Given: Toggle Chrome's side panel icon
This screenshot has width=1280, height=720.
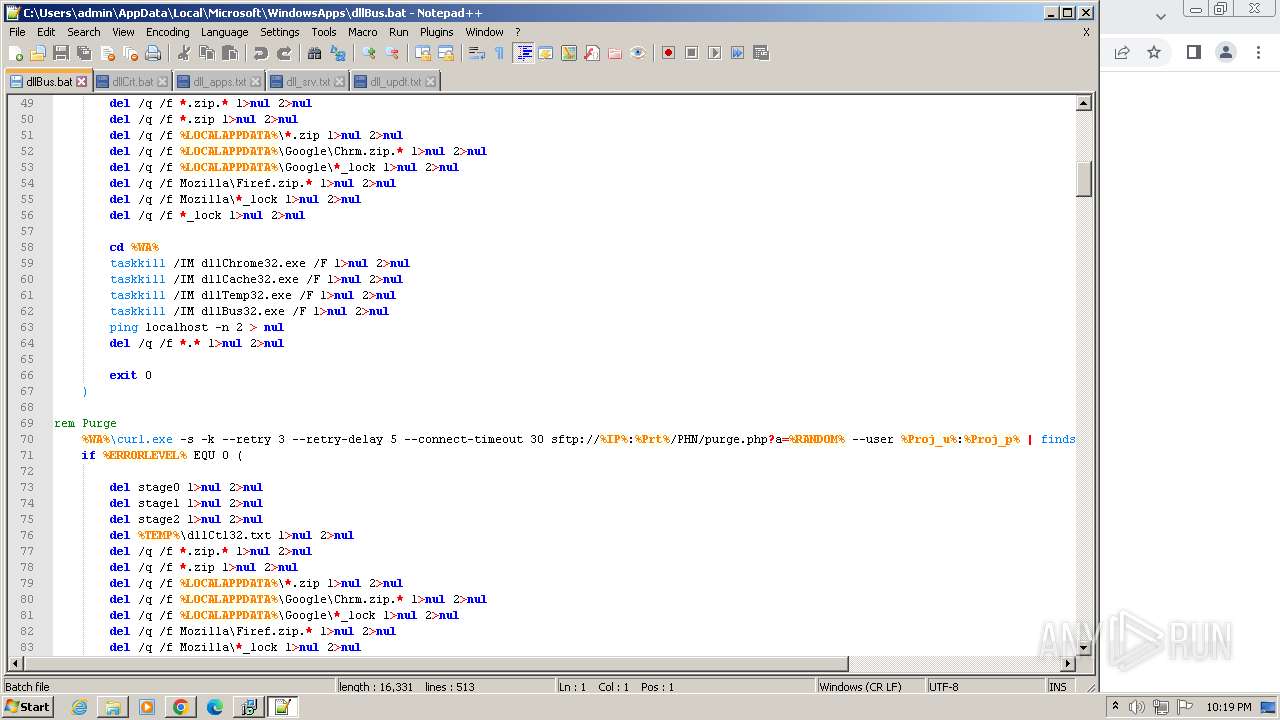Looking at the screenshot, I should pos(1193,52).
